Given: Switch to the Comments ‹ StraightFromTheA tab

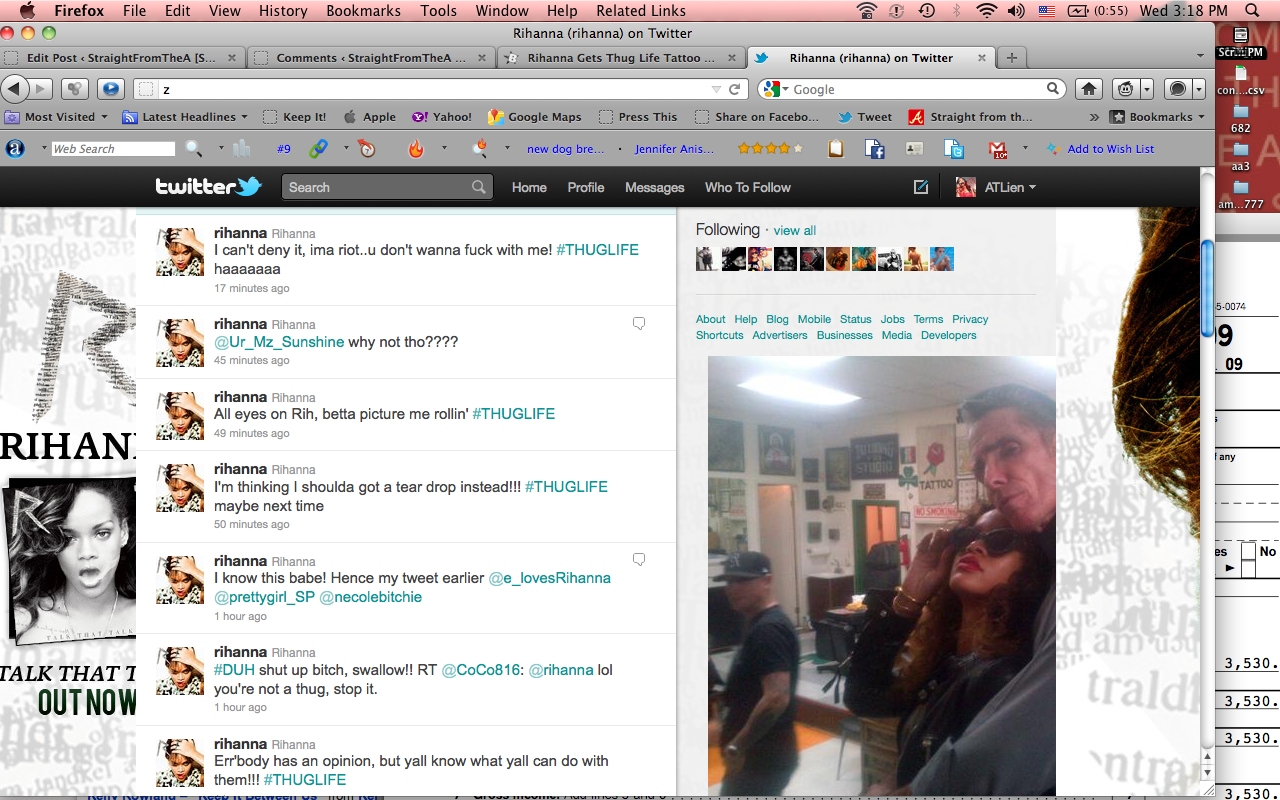Looking at the screenshot, I should point(371,58).
